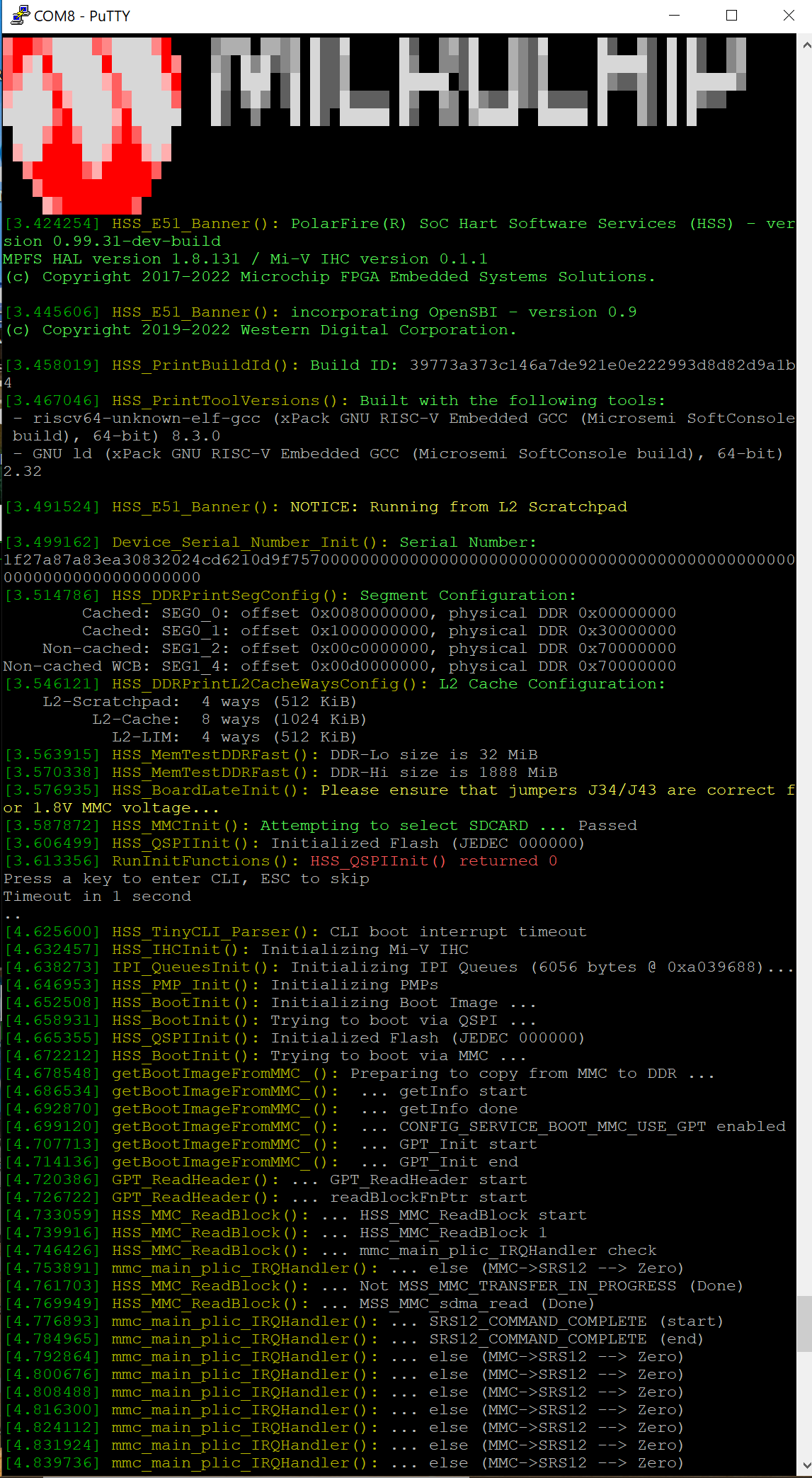Click the MICROCHIP ASCII banner text
This screenshot has width=812, height=1478.
click(478, 81)
